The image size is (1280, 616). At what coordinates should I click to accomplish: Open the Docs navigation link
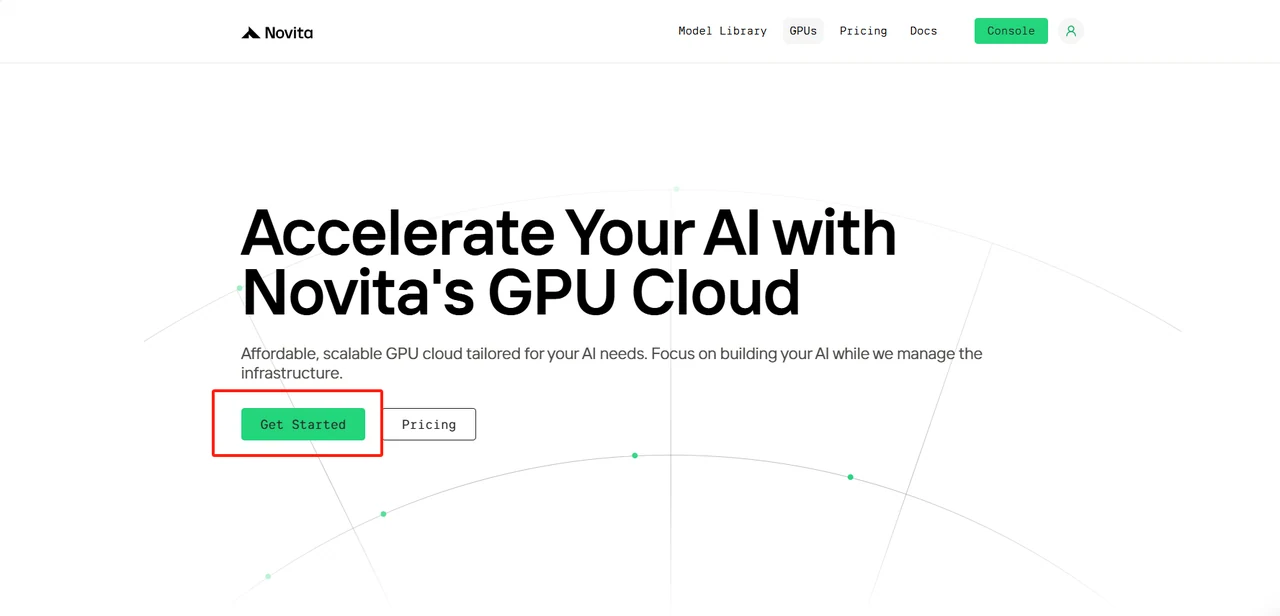[923, 31]
